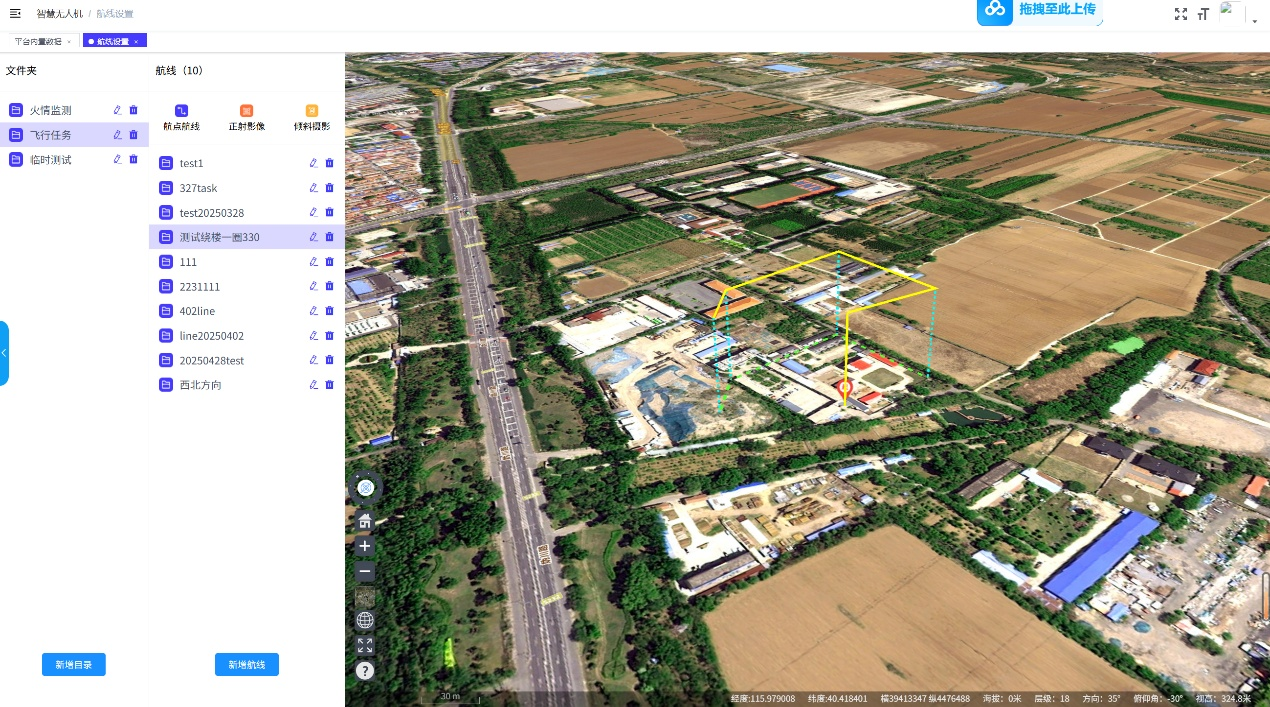1270x707 pixels.
Task: Zoom out on the map
Action: click(x=365, y=572)
